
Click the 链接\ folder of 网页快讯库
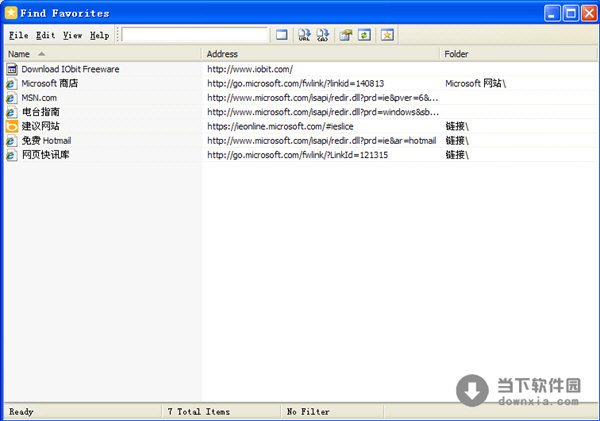point(457,155)
